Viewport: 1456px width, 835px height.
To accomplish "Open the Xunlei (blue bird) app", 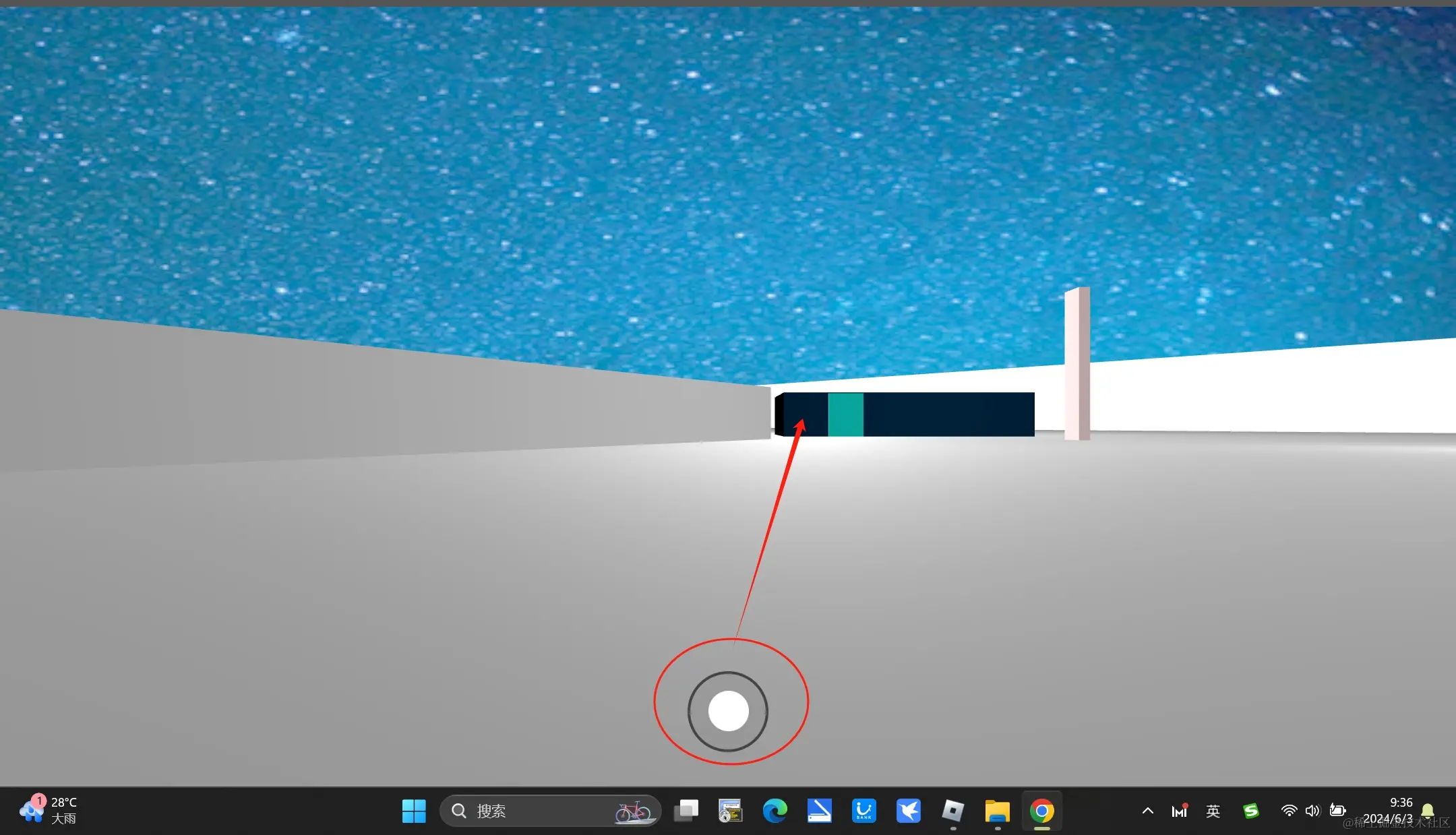I will 909,811.
